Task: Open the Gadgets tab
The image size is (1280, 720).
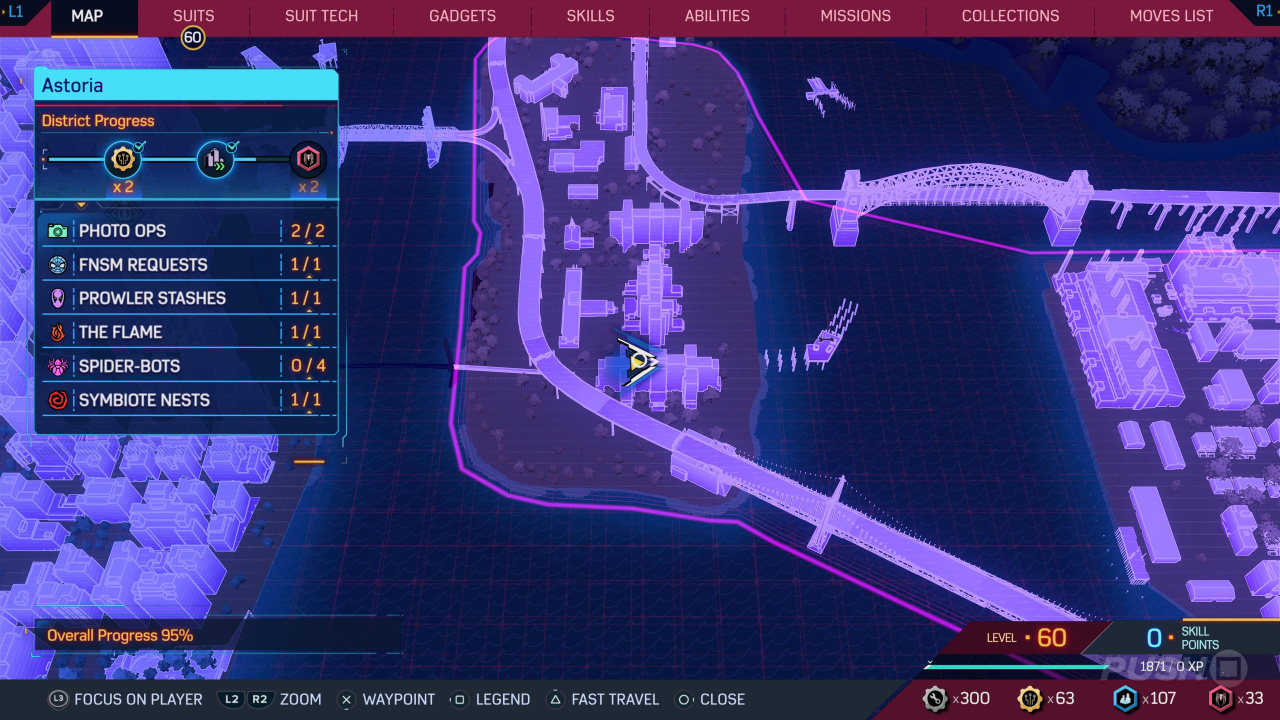Action: pyautogui.click(x=462, y=16)
